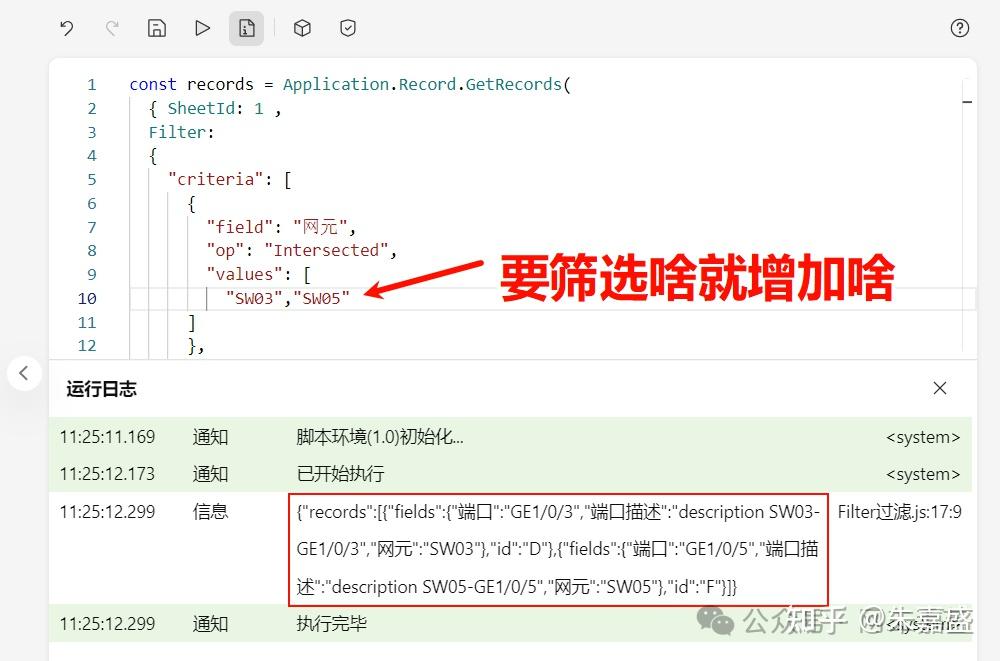Screen dimensions: 1000x661
Task: Click line number 10 in the gutter
Action: point(87,299)
